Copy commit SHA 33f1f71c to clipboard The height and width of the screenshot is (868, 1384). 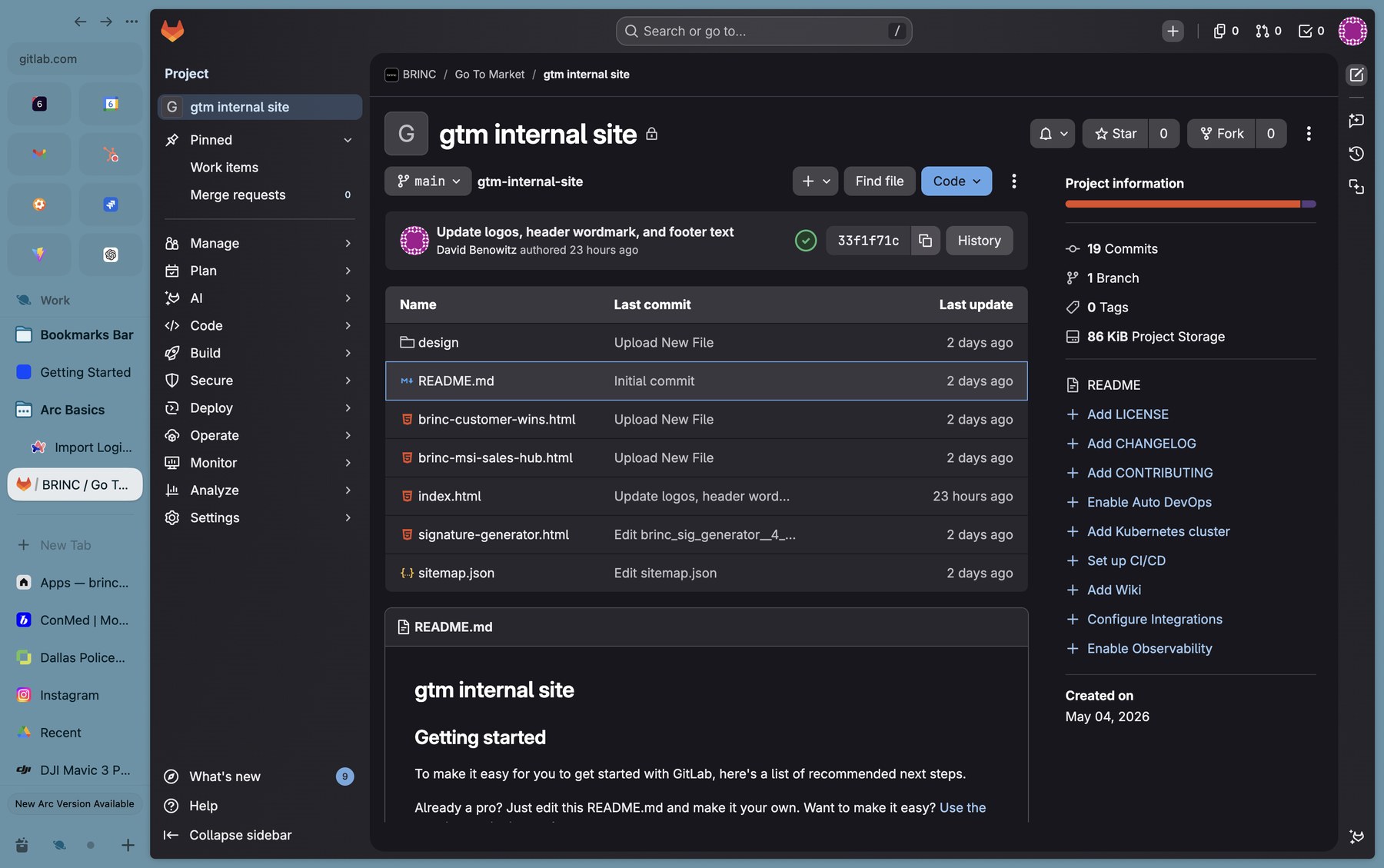925,241
